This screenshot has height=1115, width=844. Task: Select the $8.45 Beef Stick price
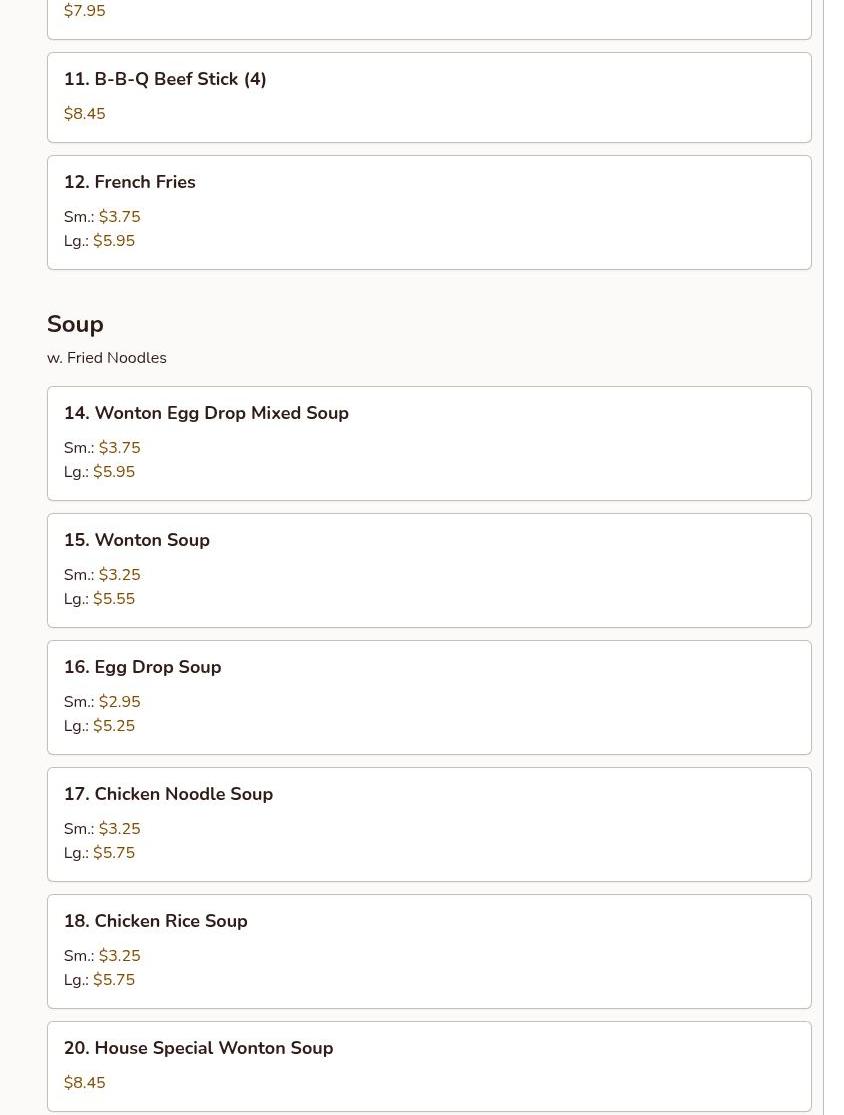85,114
